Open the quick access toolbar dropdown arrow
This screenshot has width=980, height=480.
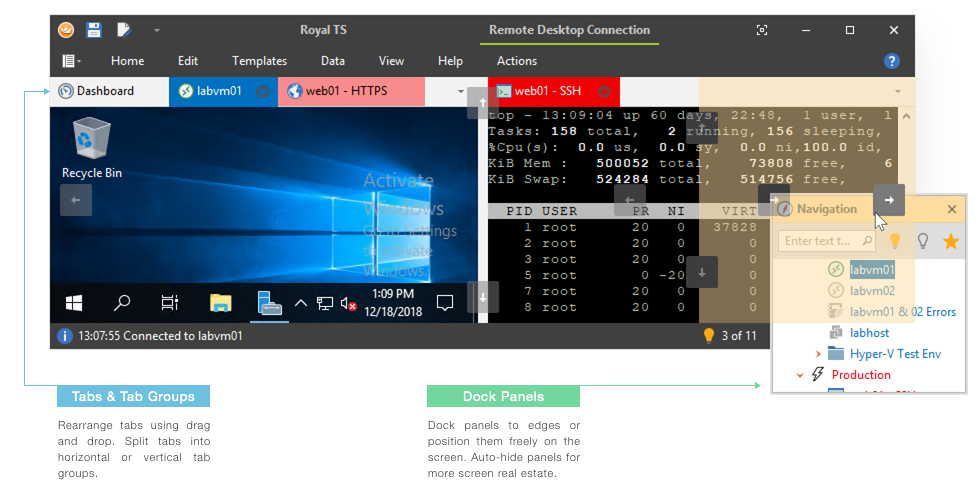pyautogui.click(x=156, y=31)
